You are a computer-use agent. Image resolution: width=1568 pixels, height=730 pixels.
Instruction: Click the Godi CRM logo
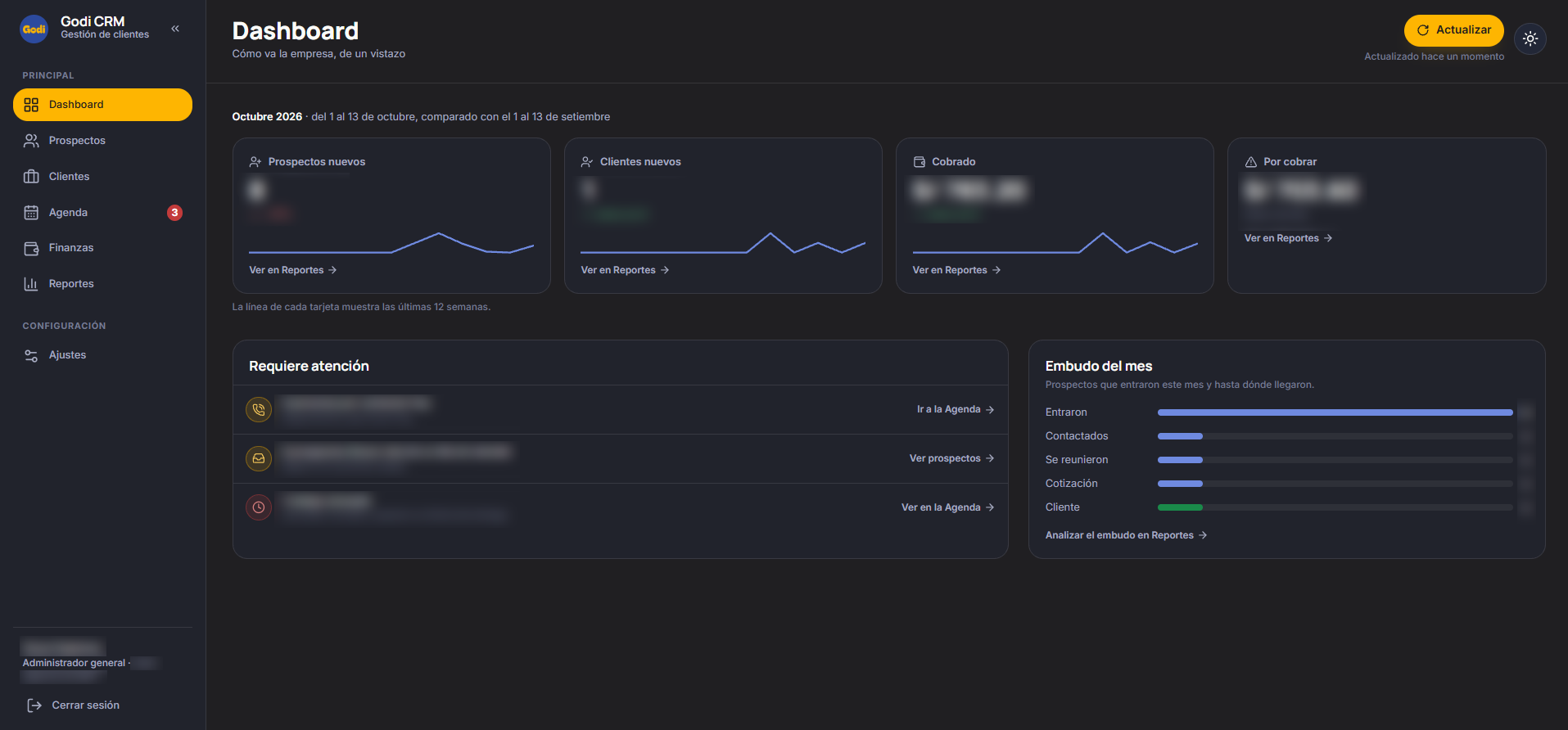point(34,29)
